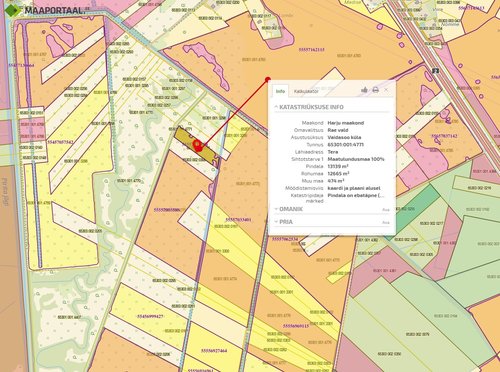This screenshot has width=500, height=372.
Task: Click the road number sign on highway
Action: [x=435, y=71]
